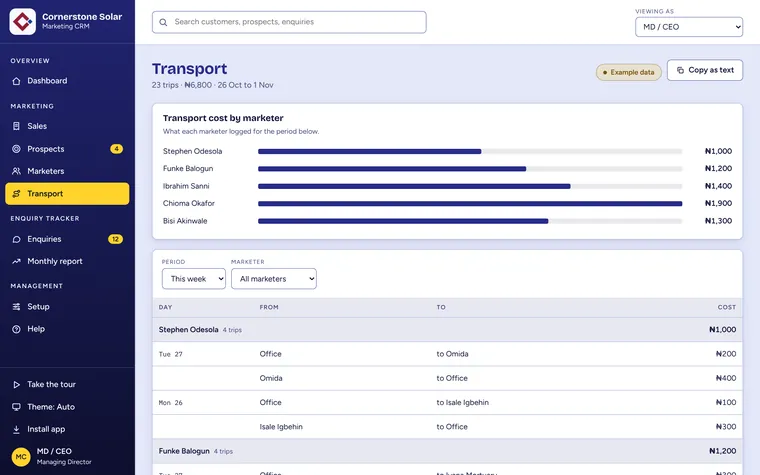Focus the search customers input field
Image resolution: width=760 pixels, height=475 pixels.
(x=289, y=22)
